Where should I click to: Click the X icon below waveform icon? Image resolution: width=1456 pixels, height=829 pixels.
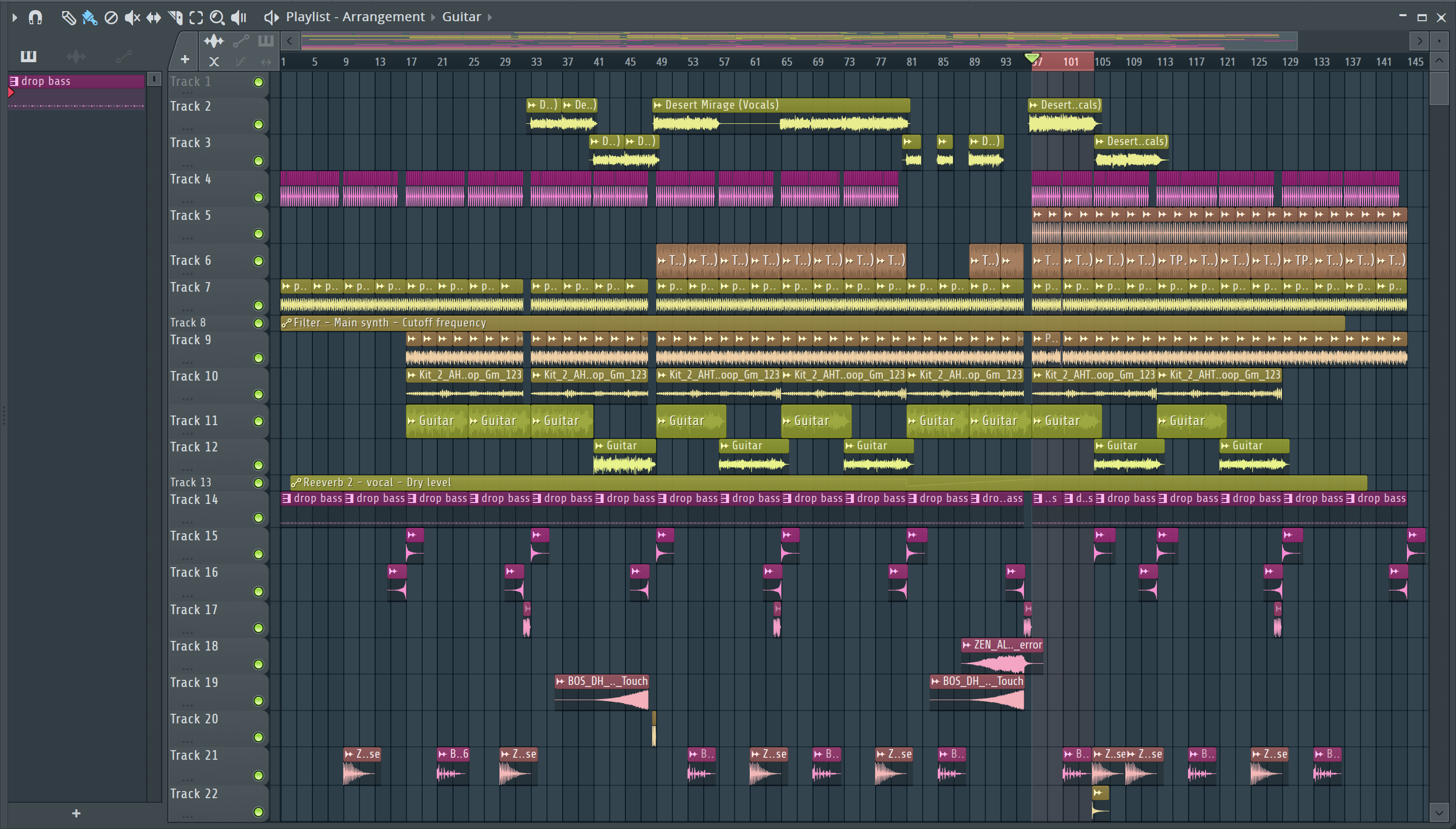pyautogui.click(x=214, y=62)
